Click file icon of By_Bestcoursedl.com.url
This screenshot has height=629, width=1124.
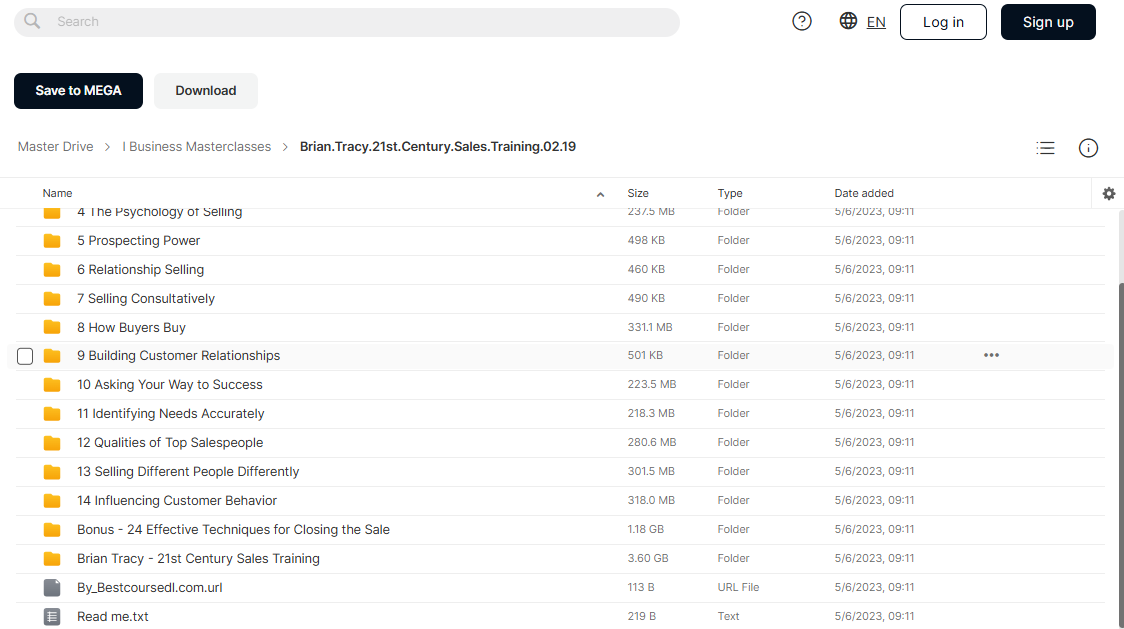pos(52,587)
